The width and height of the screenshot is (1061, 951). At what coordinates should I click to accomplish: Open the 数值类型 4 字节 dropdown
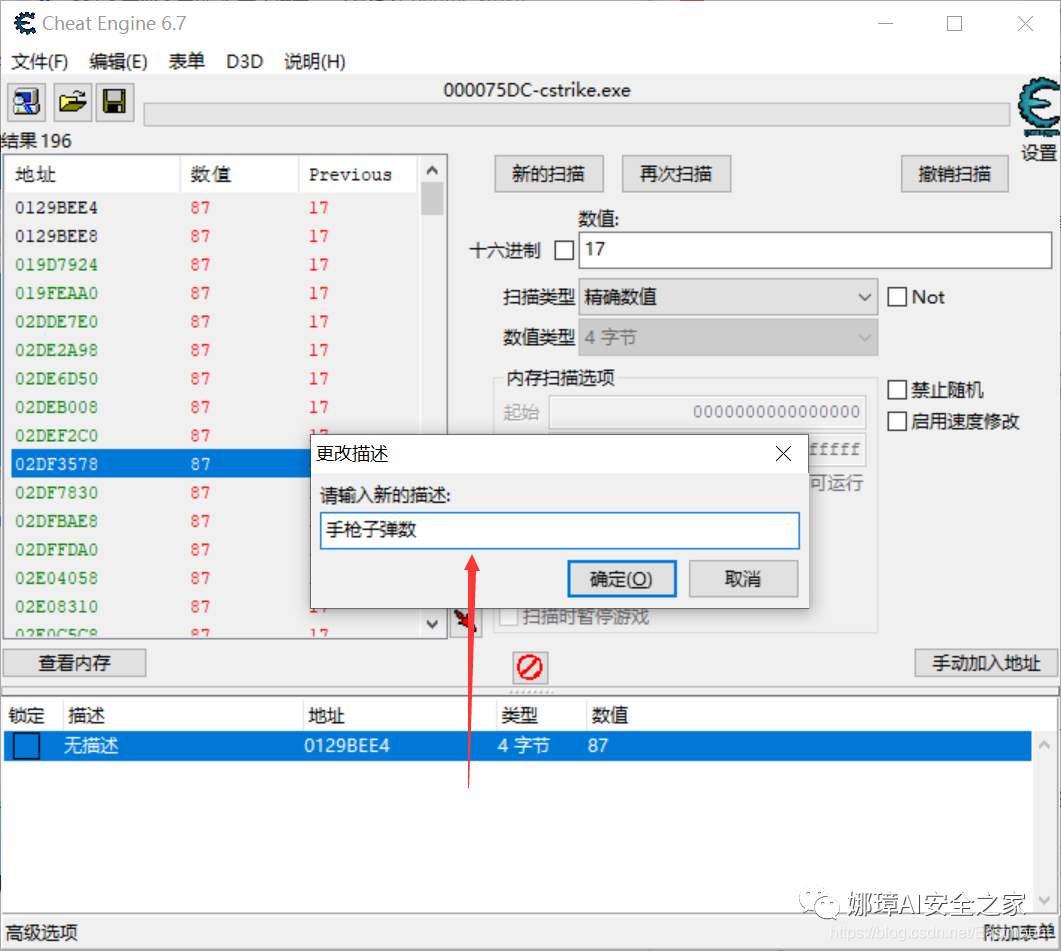tap(728, 337)
